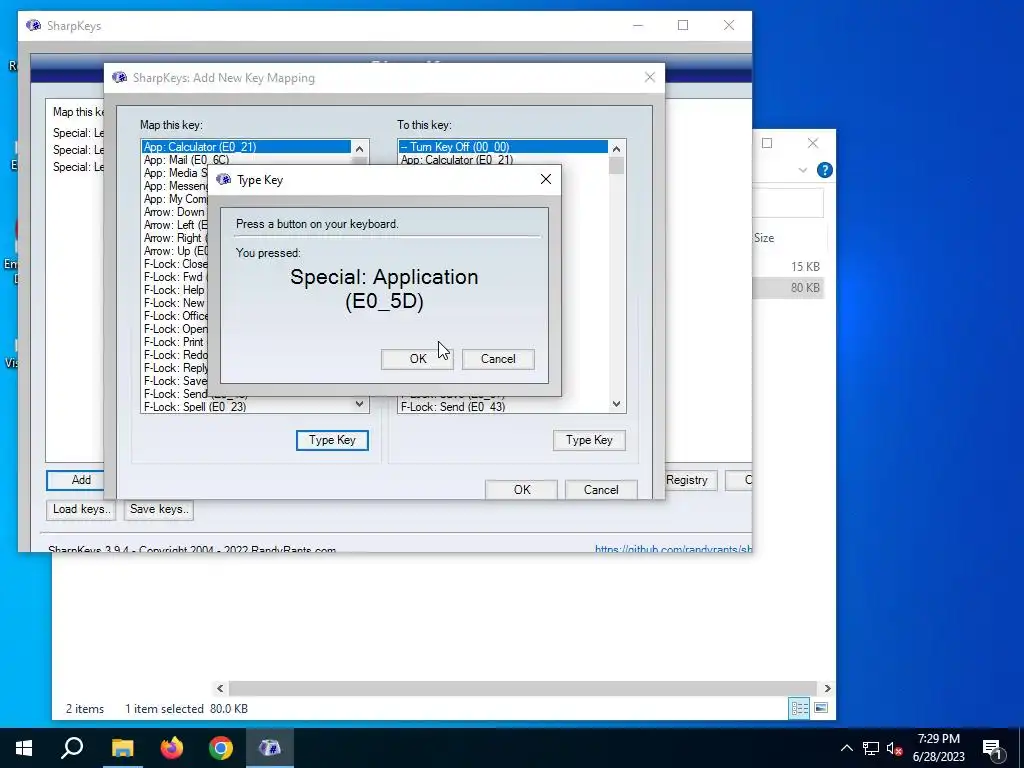Screen dimensions: 1024x768
Task: Open the Windows Start menu
Action: pyautogui.click(x=24, y=748)
